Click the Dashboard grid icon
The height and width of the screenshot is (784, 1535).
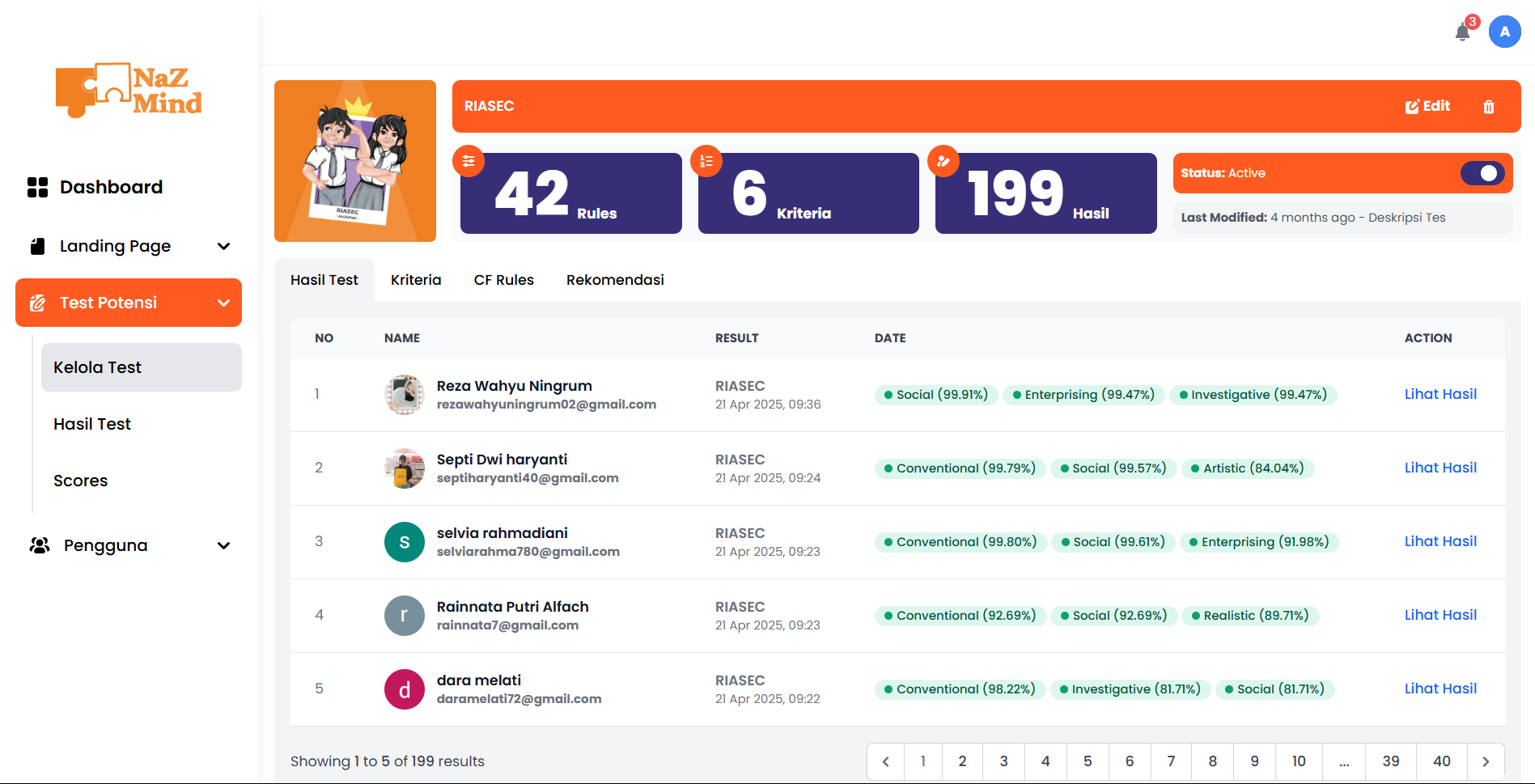[x=37, y=188]
